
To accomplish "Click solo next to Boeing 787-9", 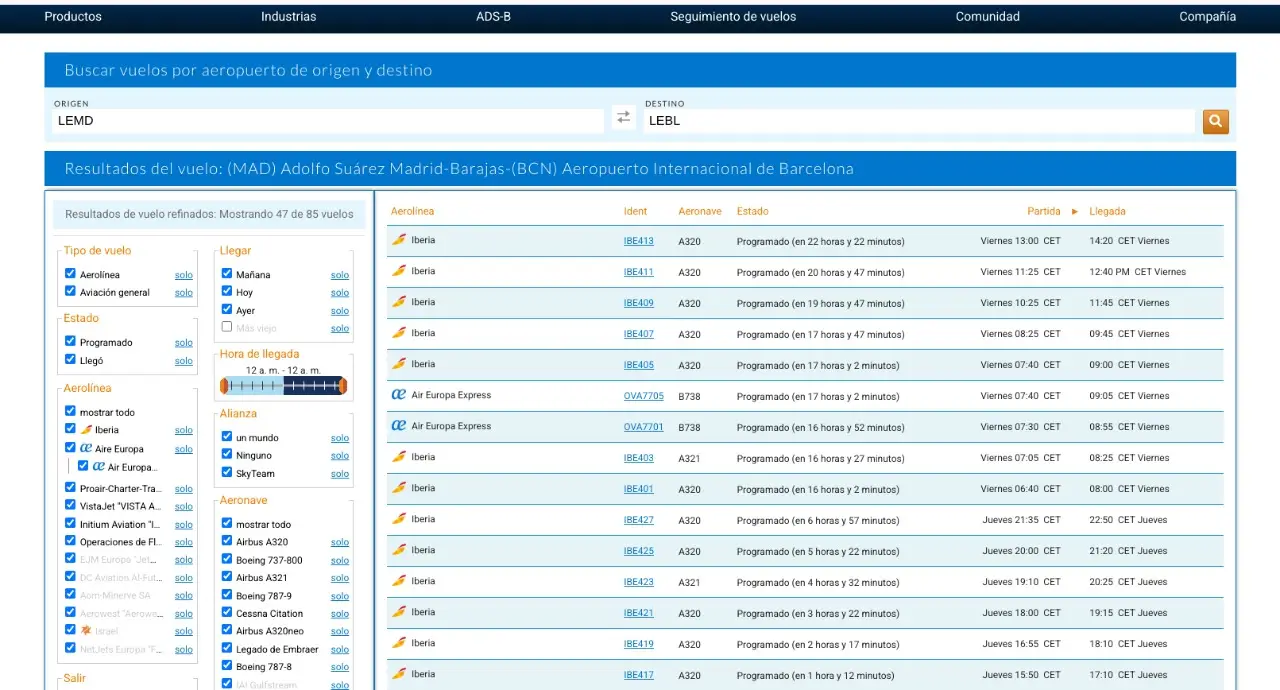I will tap(340, 596).
